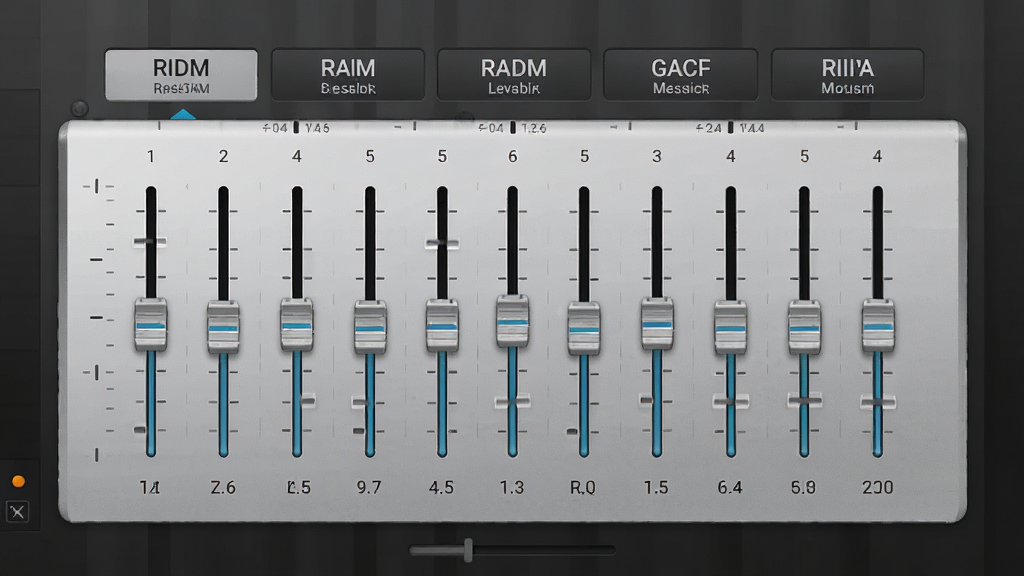Select the RADM Levablk tab

click(514, 75)
